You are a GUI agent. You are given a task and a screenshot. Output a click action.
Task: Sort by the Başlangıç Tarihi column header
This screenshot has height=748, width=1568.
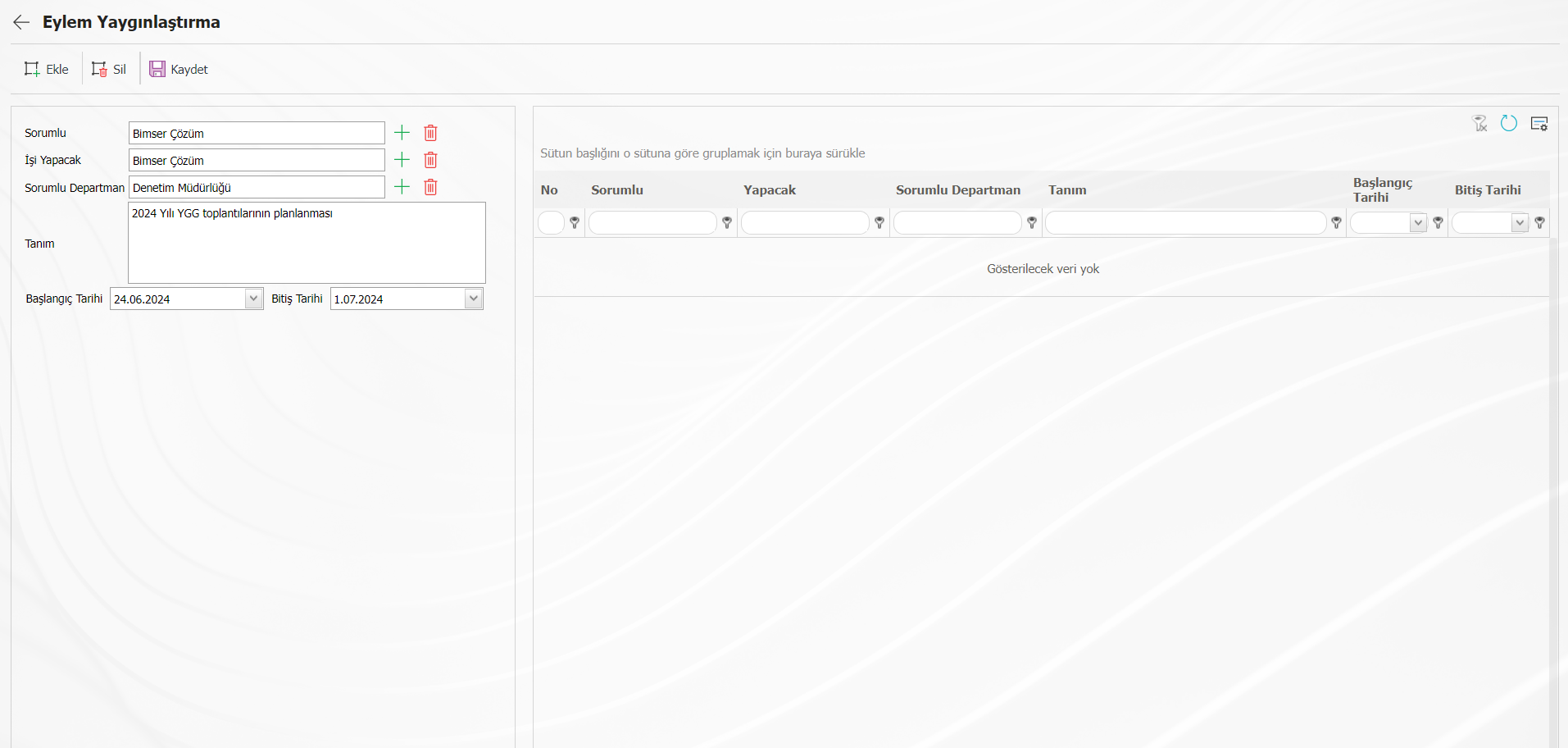point(1383,189)
